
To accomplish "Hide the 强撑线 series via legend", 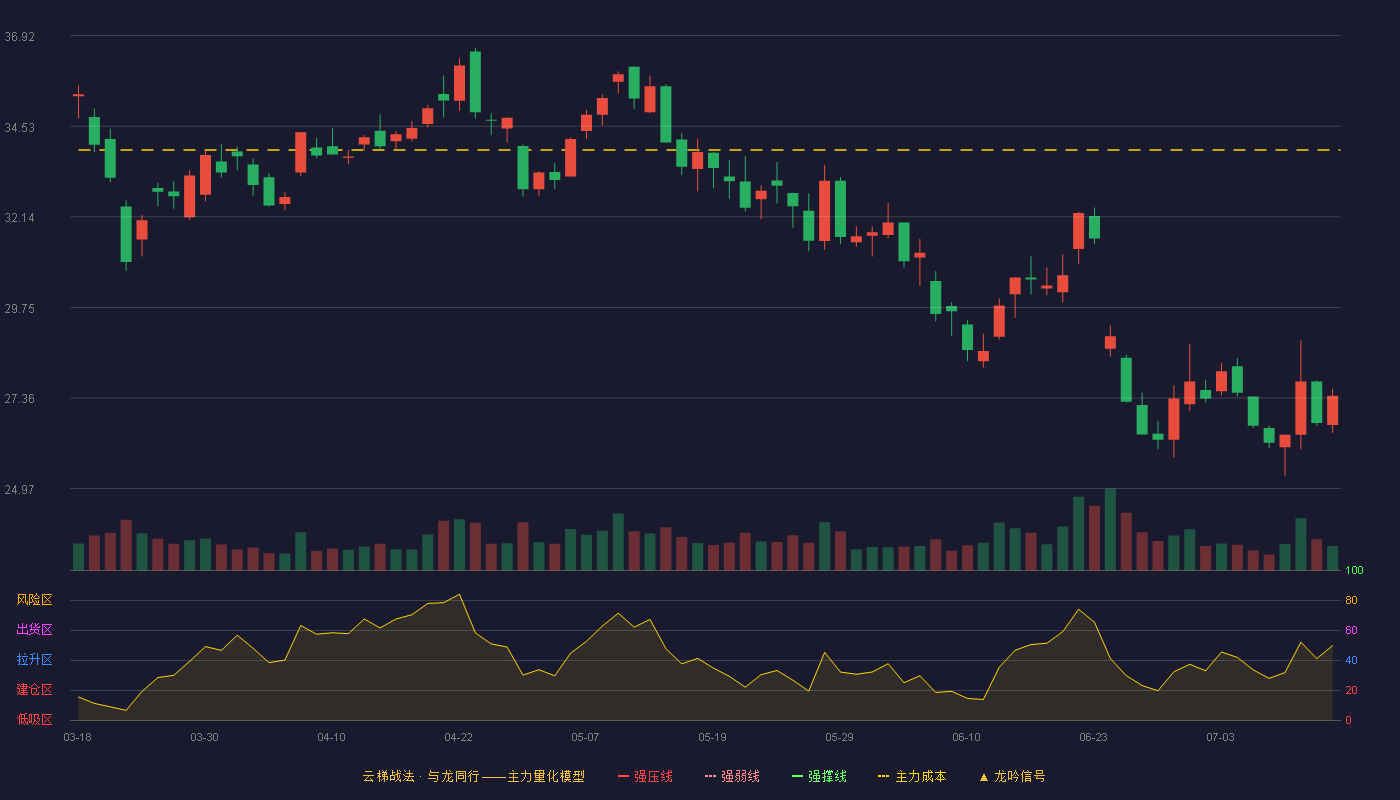I will (x=819, y=776).
